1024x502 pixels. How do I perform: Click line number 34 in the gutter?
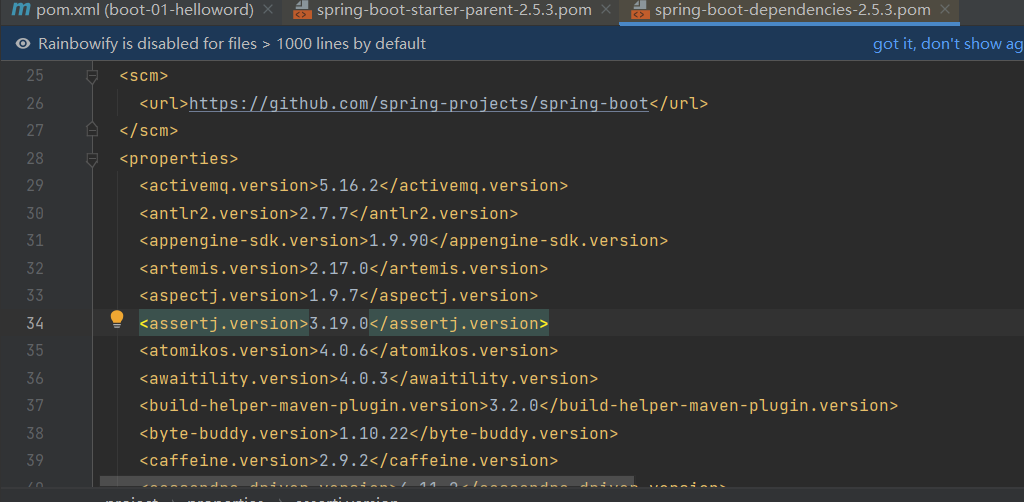(x=35, y=323)
